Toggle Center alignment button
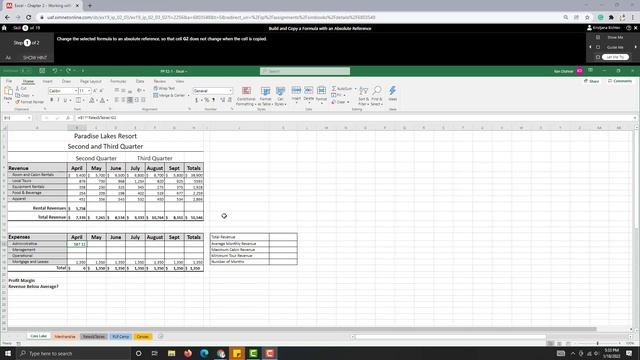Viewport: 640px width, 360px height. 123,100
